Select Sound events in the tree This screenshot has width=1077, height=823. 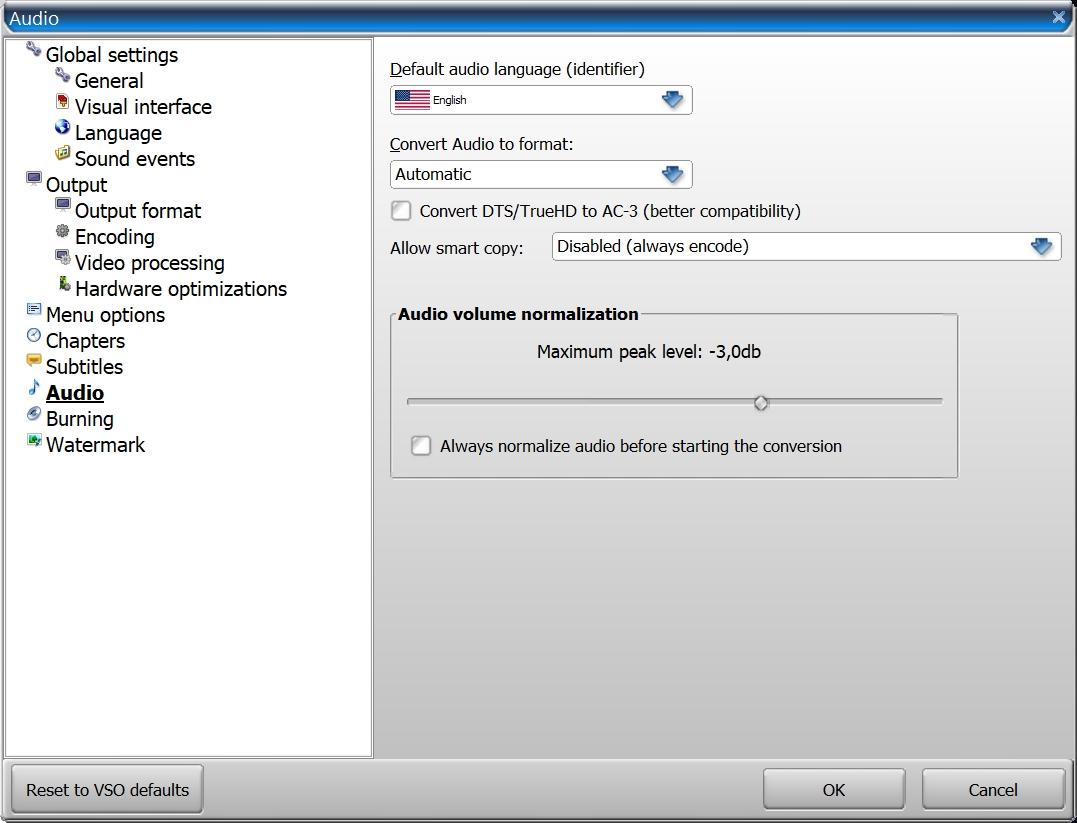click(135, 159)
